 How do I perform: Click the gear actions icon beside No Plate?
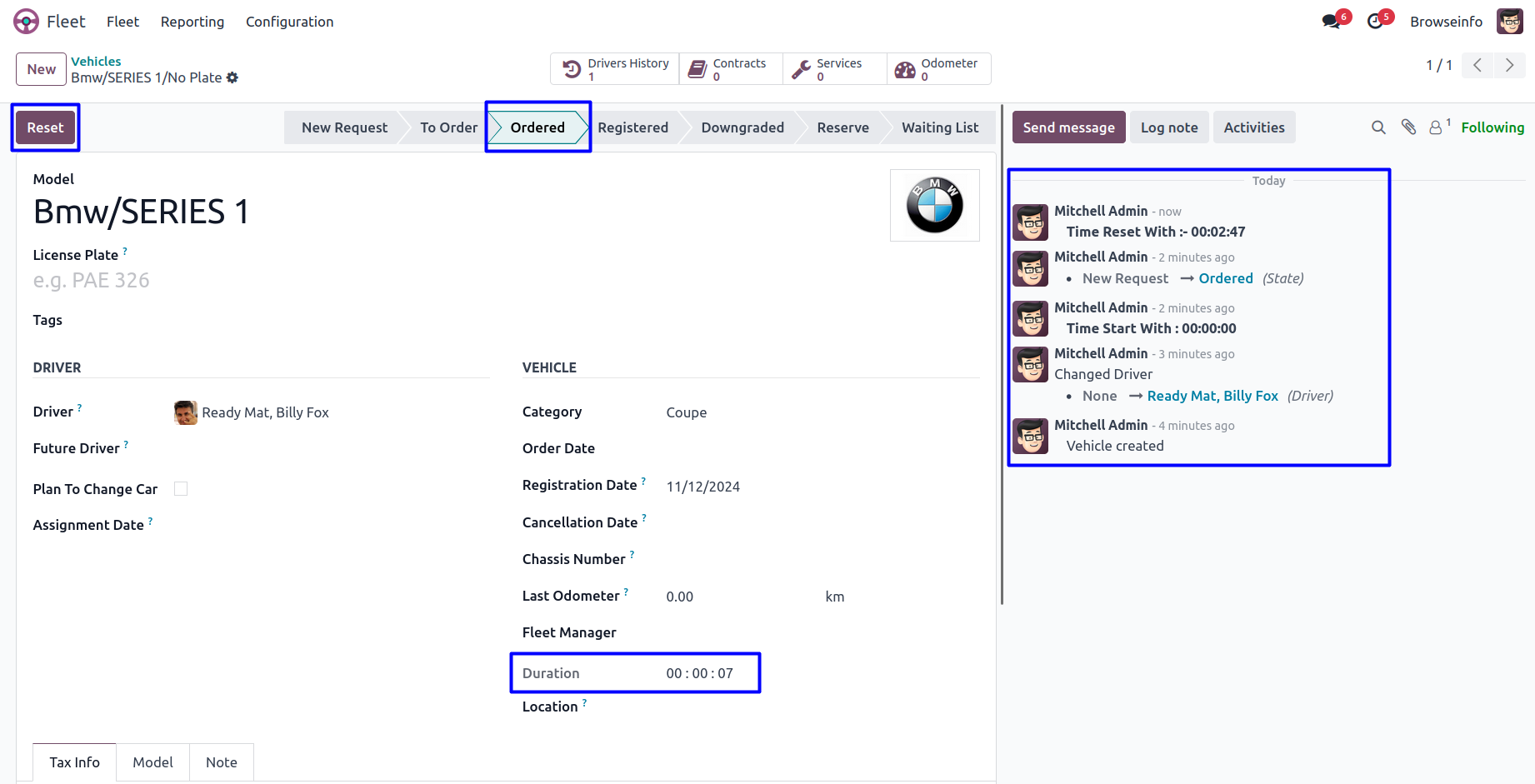click(x=232, y=77)
